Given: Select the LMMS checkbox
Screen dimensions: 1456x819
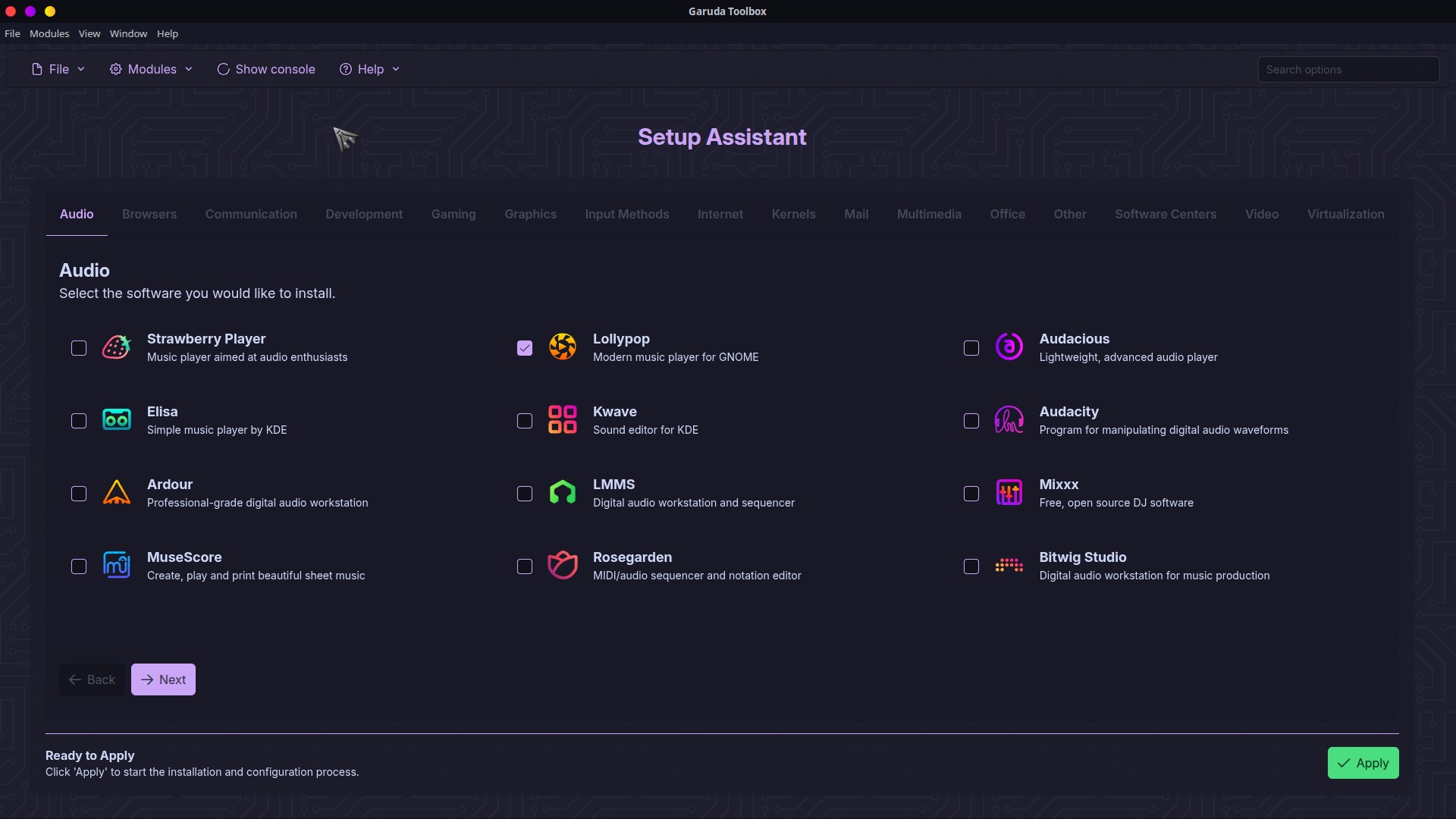Looking at the screenshot, I should tap(525, 494).
